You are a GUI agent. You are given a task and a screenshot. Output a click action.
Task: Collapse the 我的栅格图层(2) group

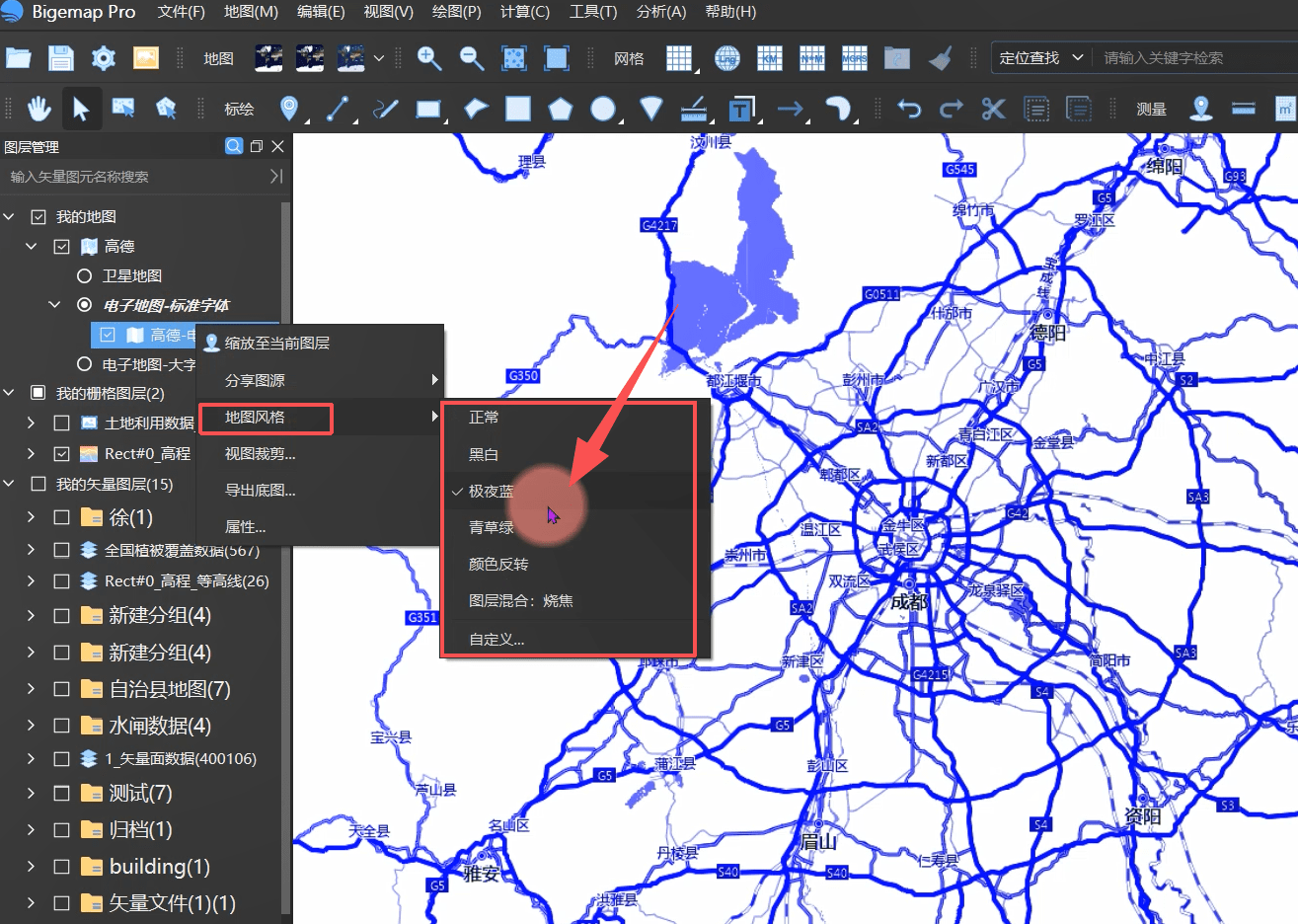[x=9, y=393]
